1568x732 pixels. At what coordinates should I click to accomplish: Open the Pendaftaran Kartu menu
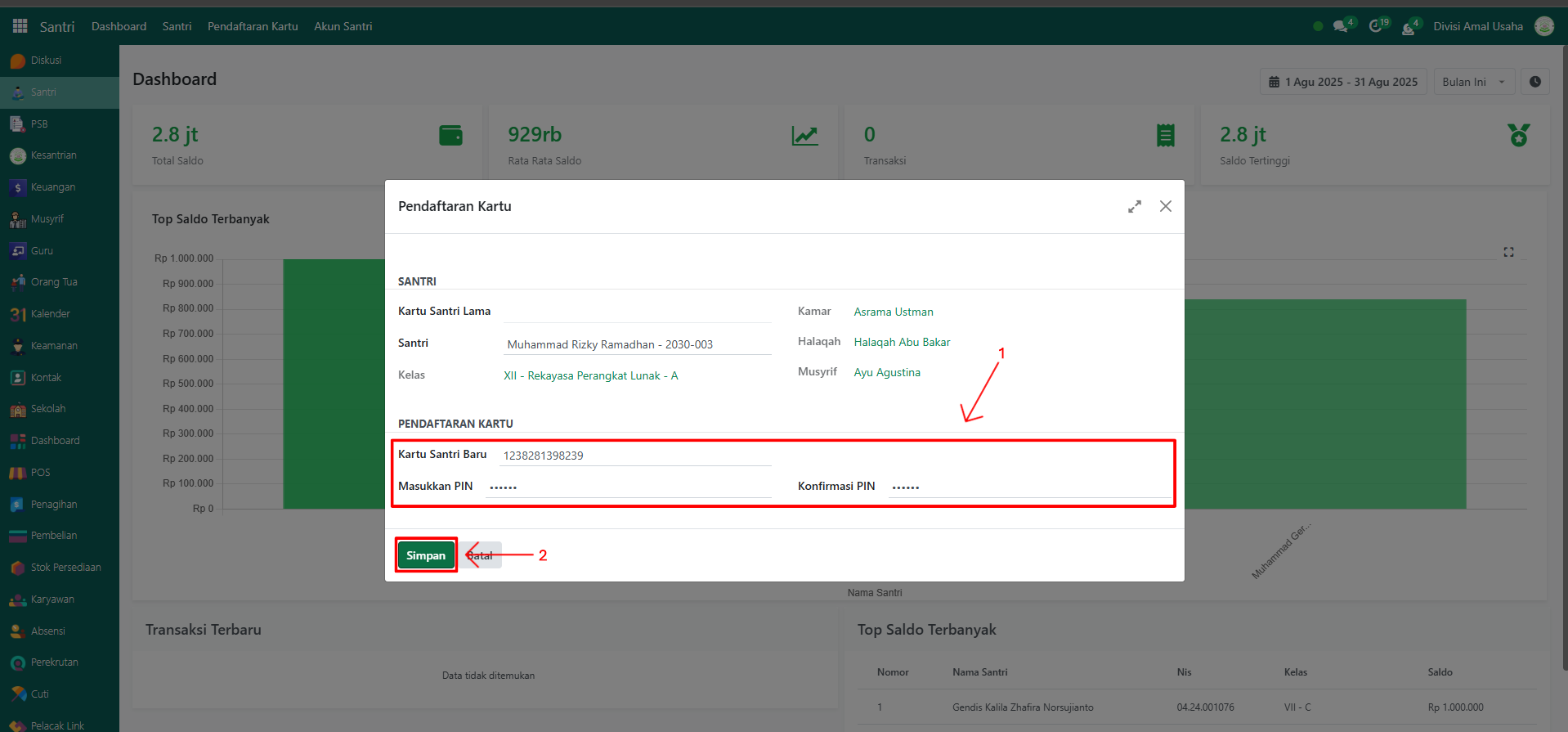tap(253, 26)
